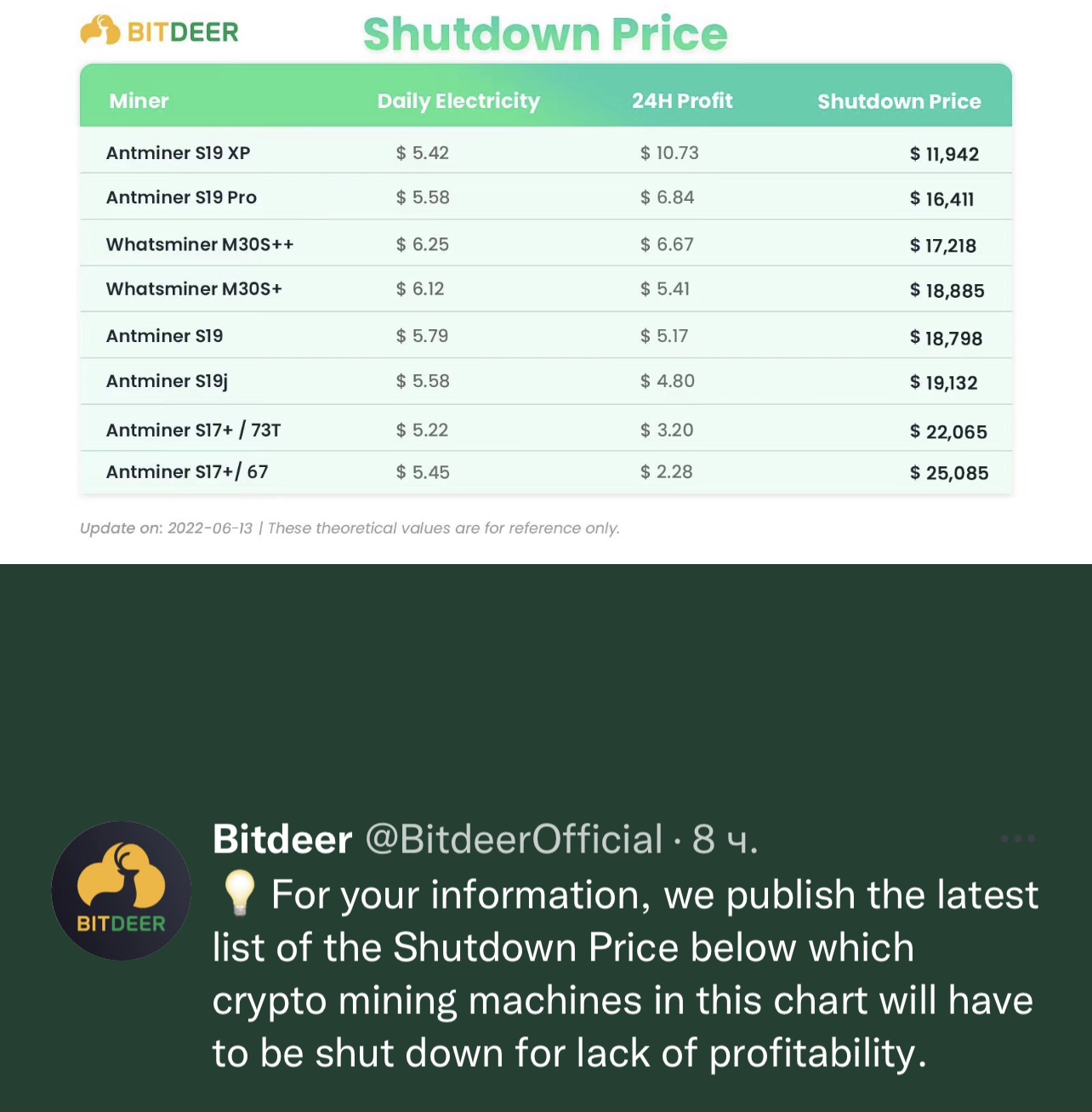Open the tweet's three-dot more menu
Image resolution: width=1092 pixels, height=1112 pixels.
tap(1017, 839)
